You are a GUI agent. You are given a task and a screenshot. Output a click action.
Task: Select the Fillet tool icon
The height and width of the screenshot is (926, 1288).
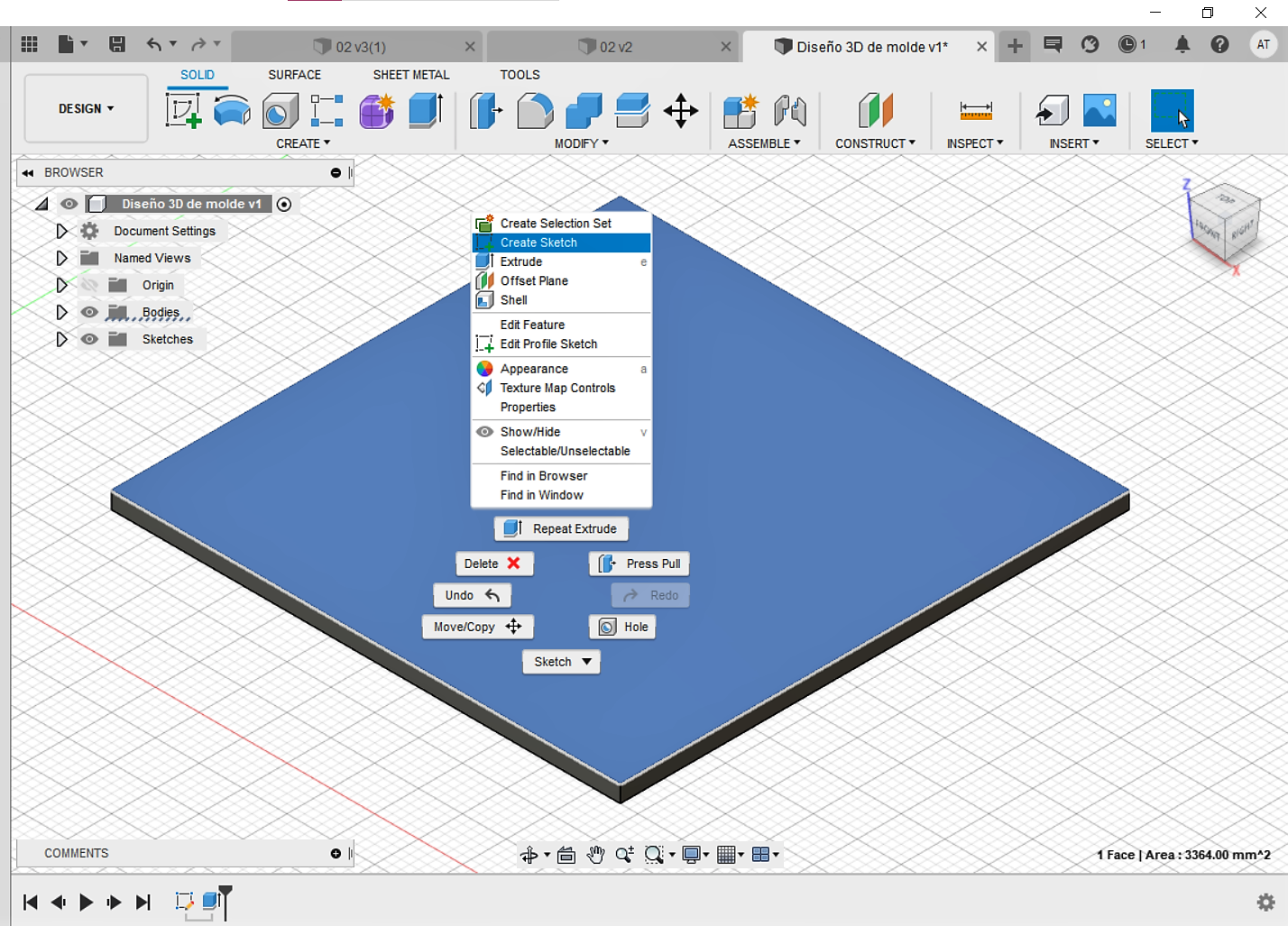[x=535, y=111]
